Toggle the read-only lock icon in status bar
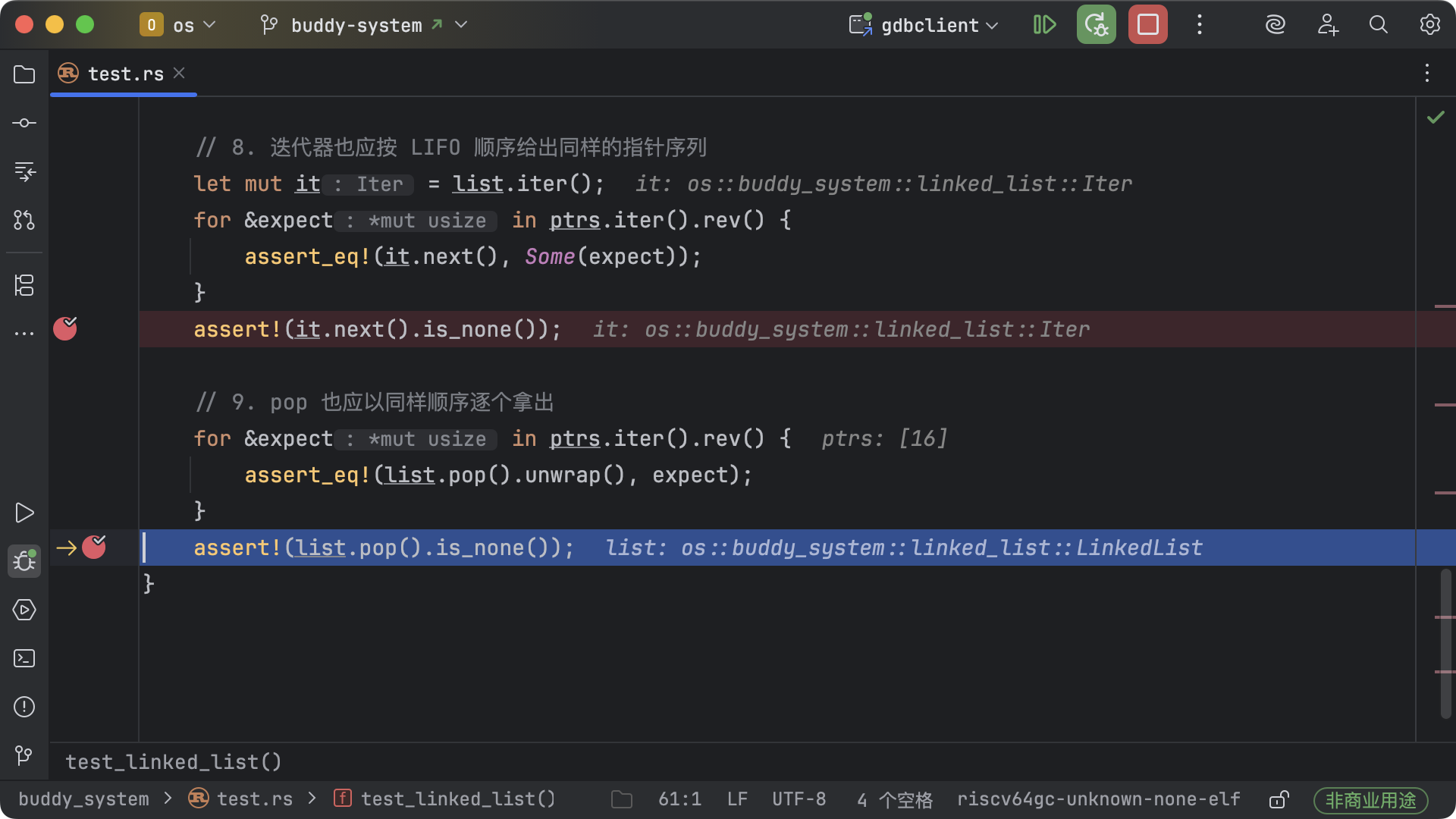 point(1279,799)
